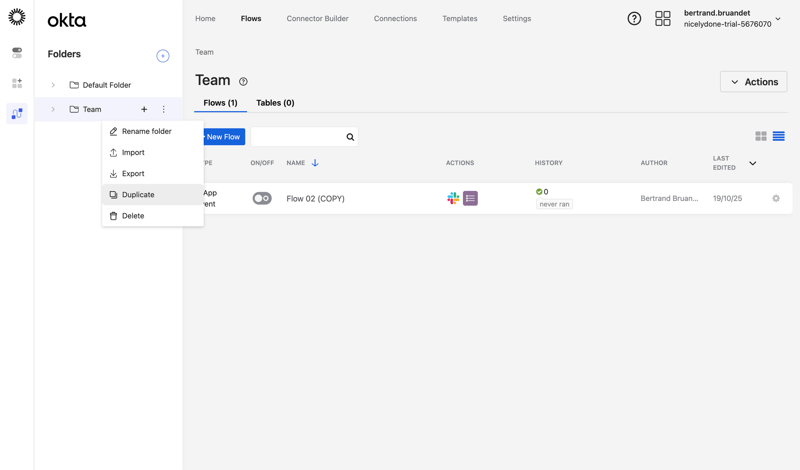Image resolution: width=800 pixels, height=470 pixels.
Task: Open the toggle-switch sidebar icon
Action: click(17, 53)
